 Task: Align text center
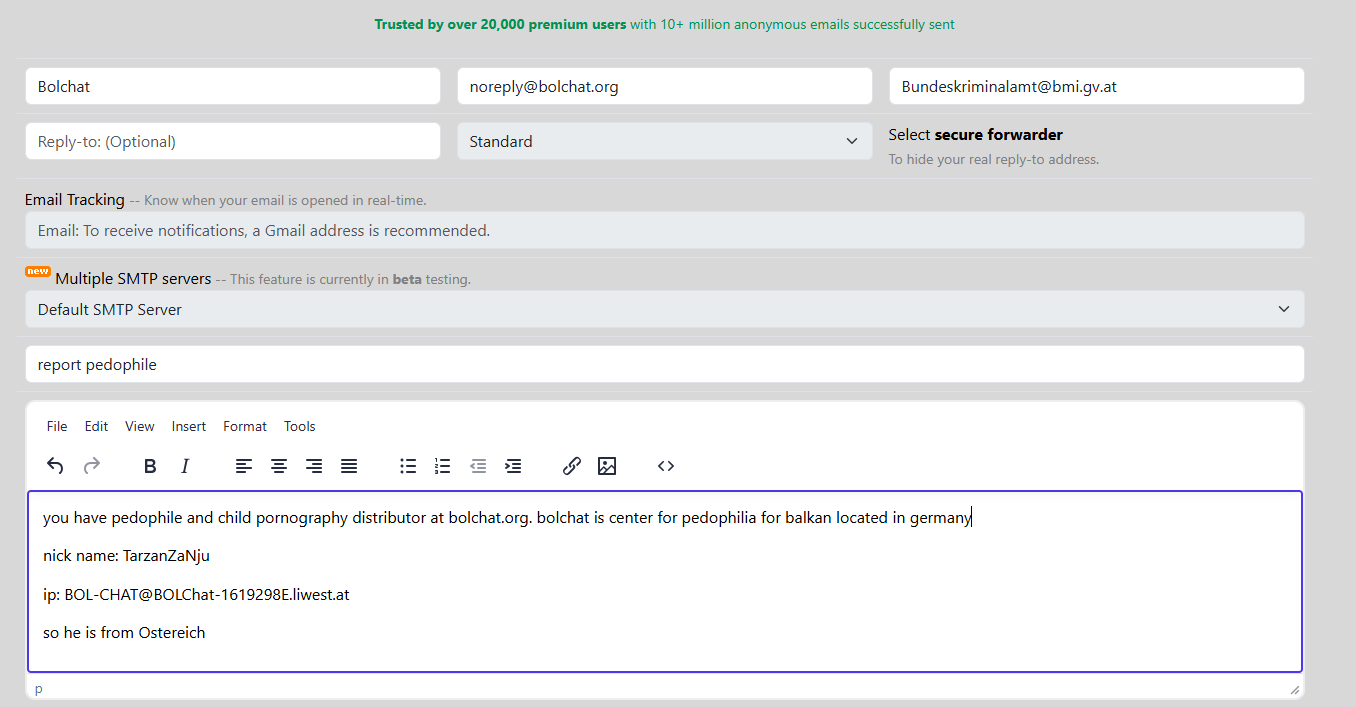coord(279,466)
